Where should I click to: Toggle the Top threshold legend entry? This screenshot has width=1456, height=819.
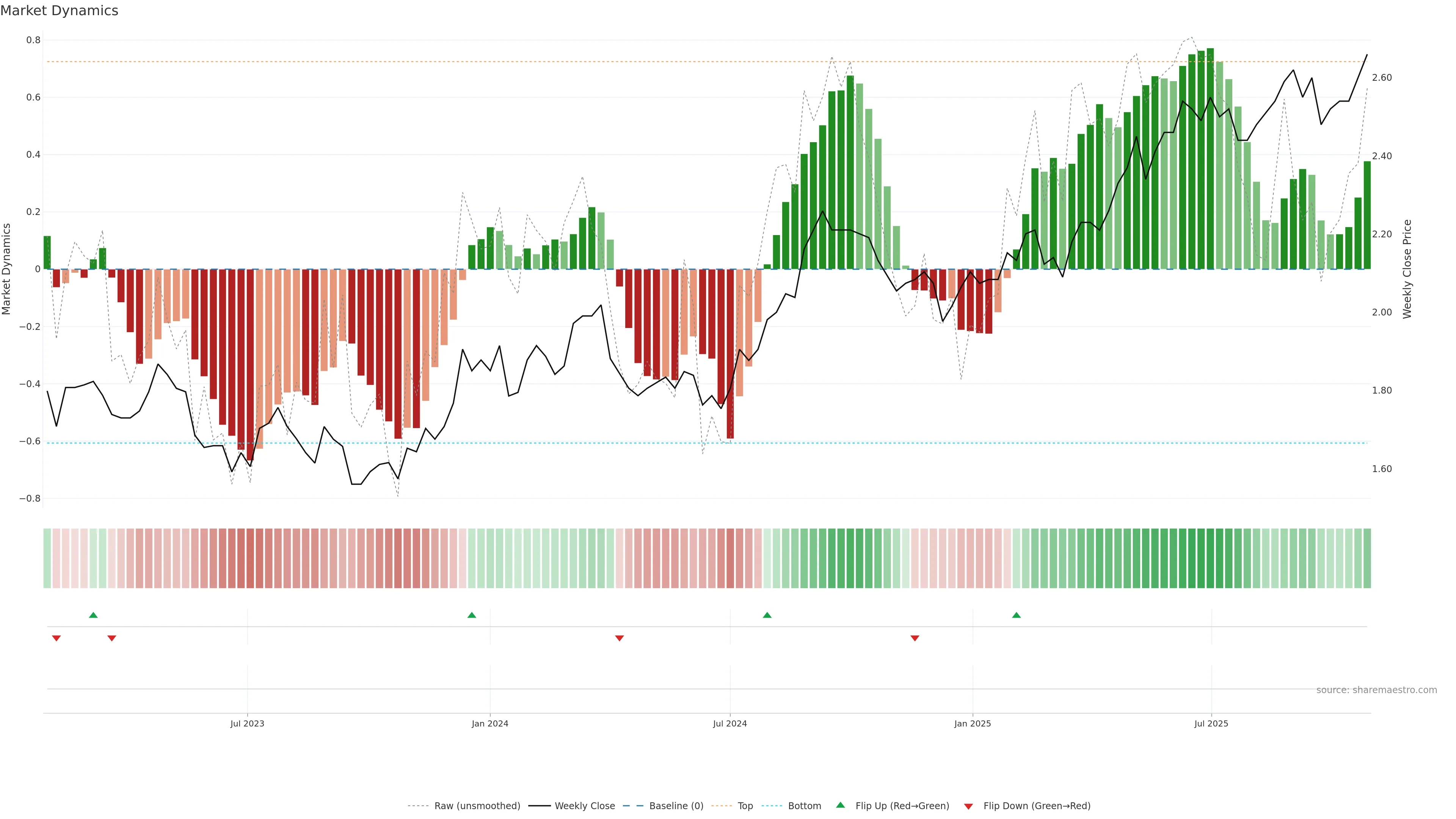(x=745, y=806)
